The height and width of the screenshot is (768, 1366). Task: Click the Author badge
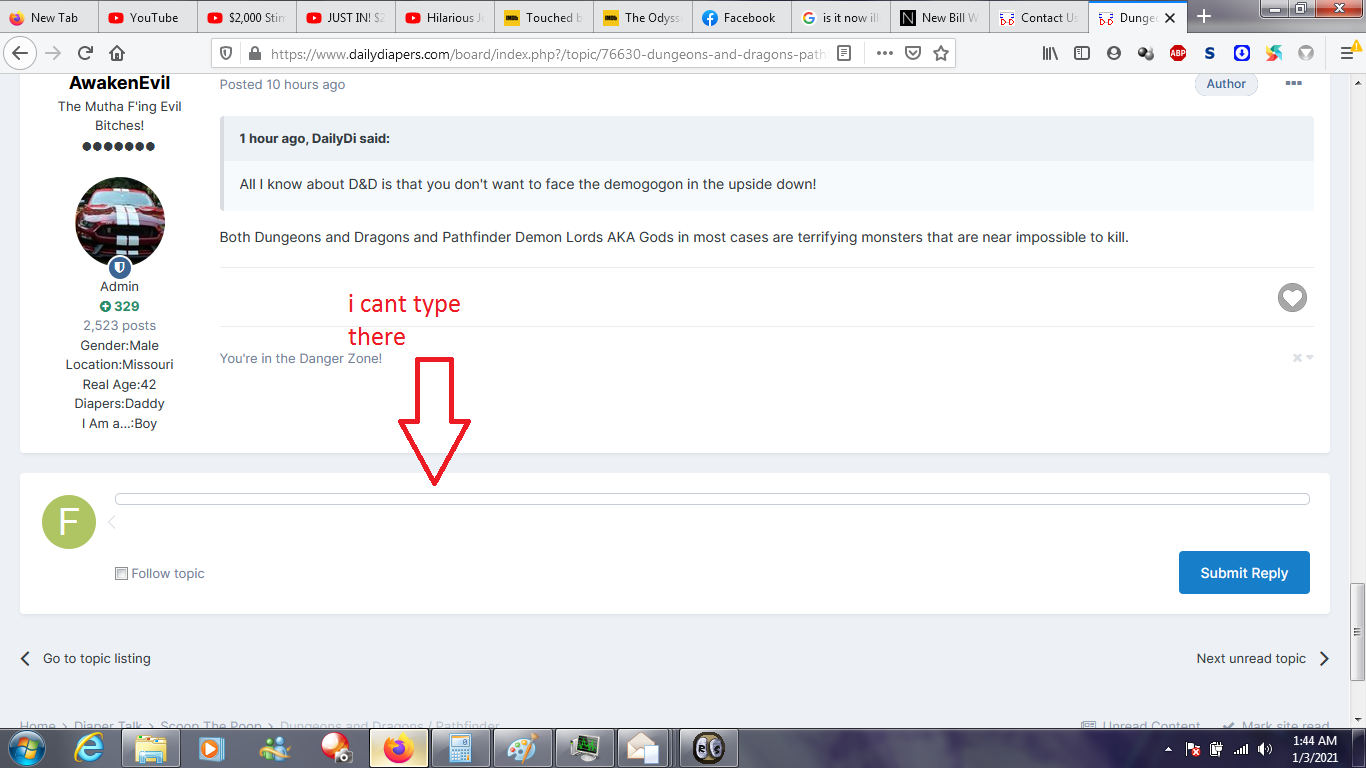coord(1226,84)
